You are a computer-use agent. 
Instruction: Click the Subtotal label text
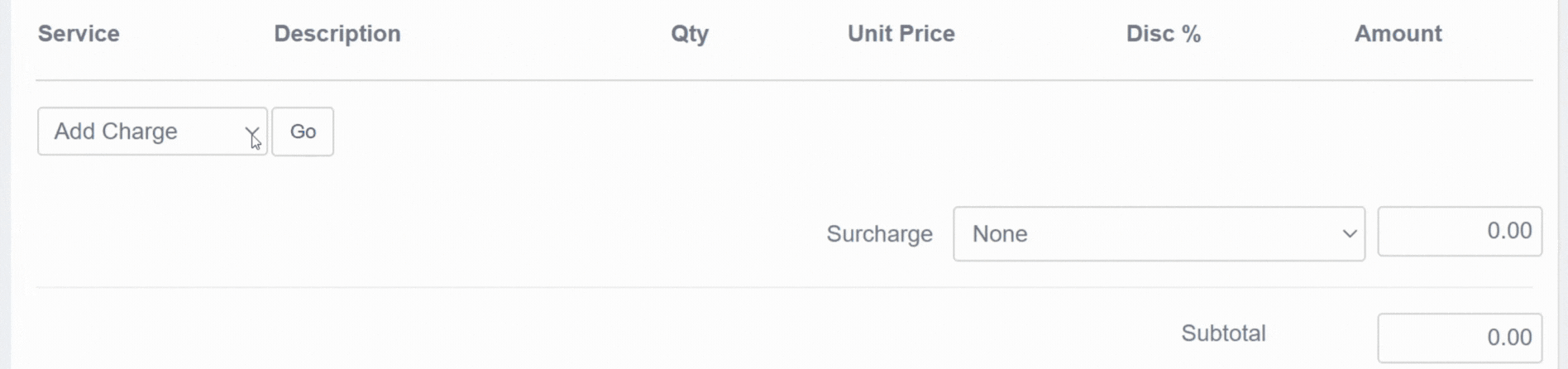click(1223, 333)
